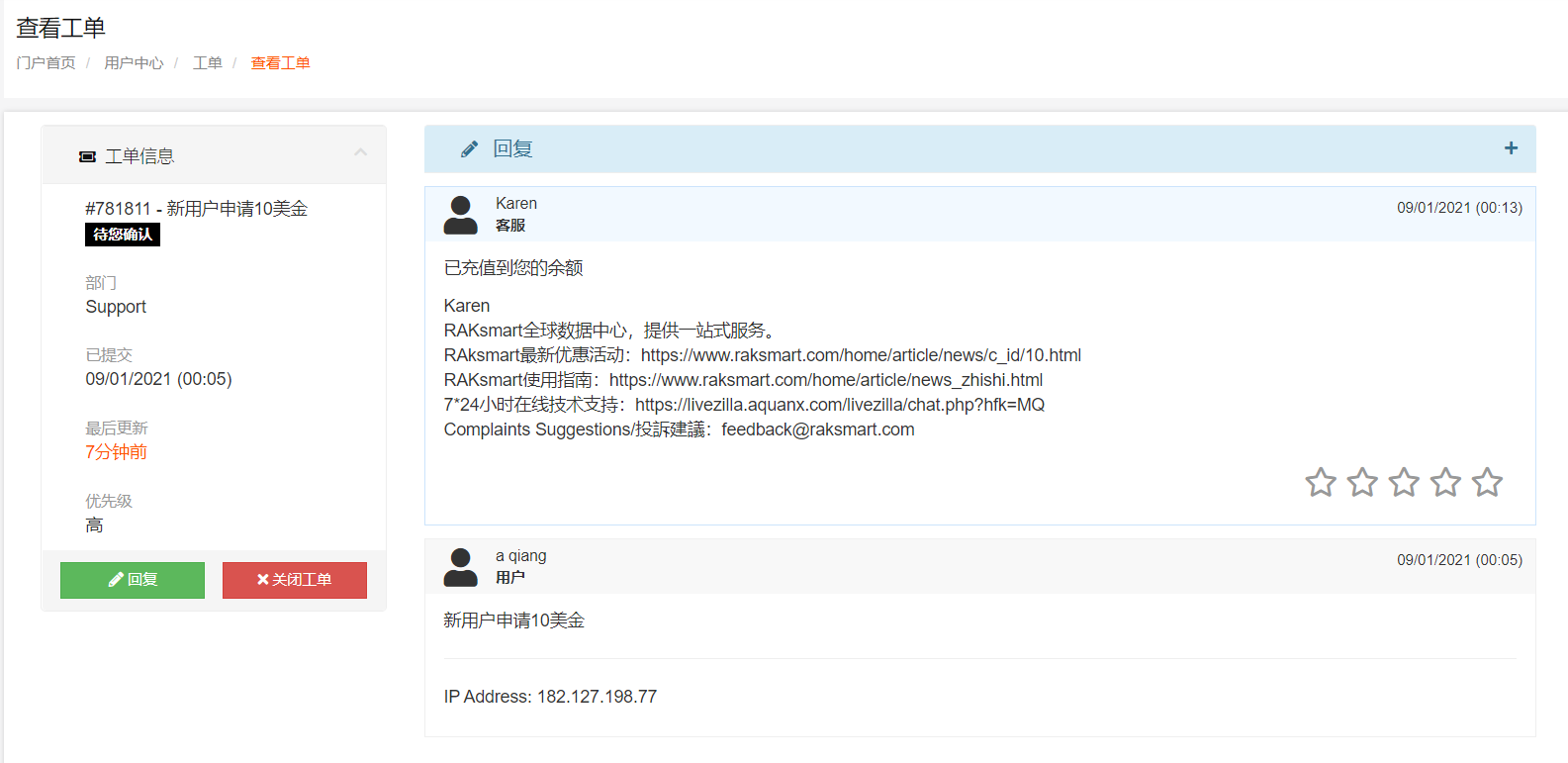Give the reply five stars
The width and height of the screenshot is (1568, 763).
click(1487, 483)
